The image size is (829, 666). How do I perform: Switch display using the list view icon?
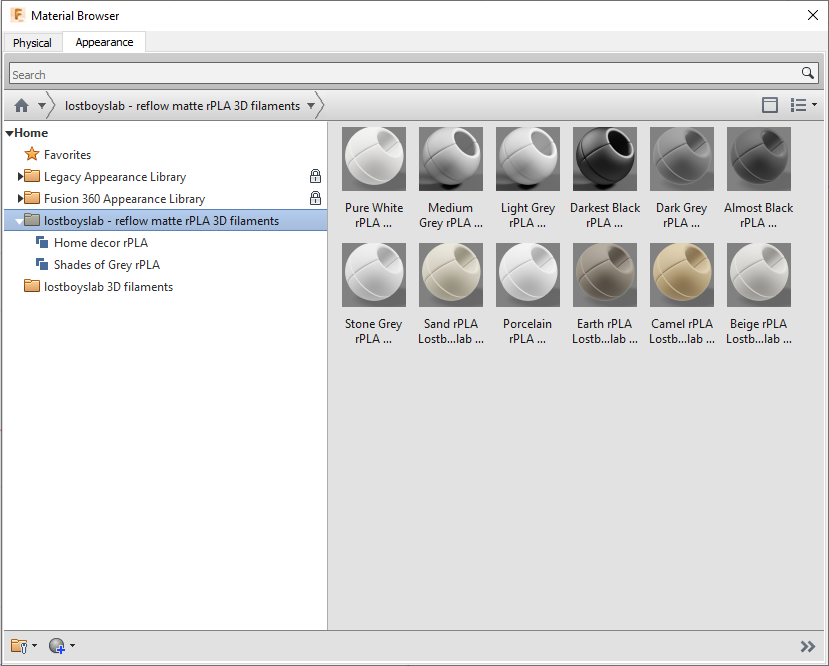point(798,105)
